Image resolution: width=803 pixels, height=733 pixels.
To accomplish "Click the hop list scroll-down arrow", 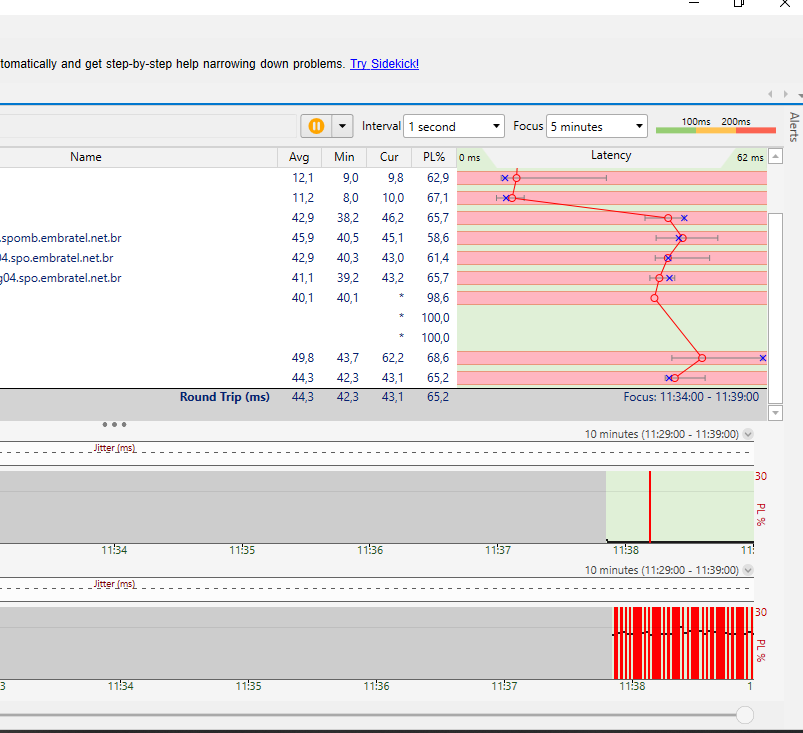I will tap(776, 413).
